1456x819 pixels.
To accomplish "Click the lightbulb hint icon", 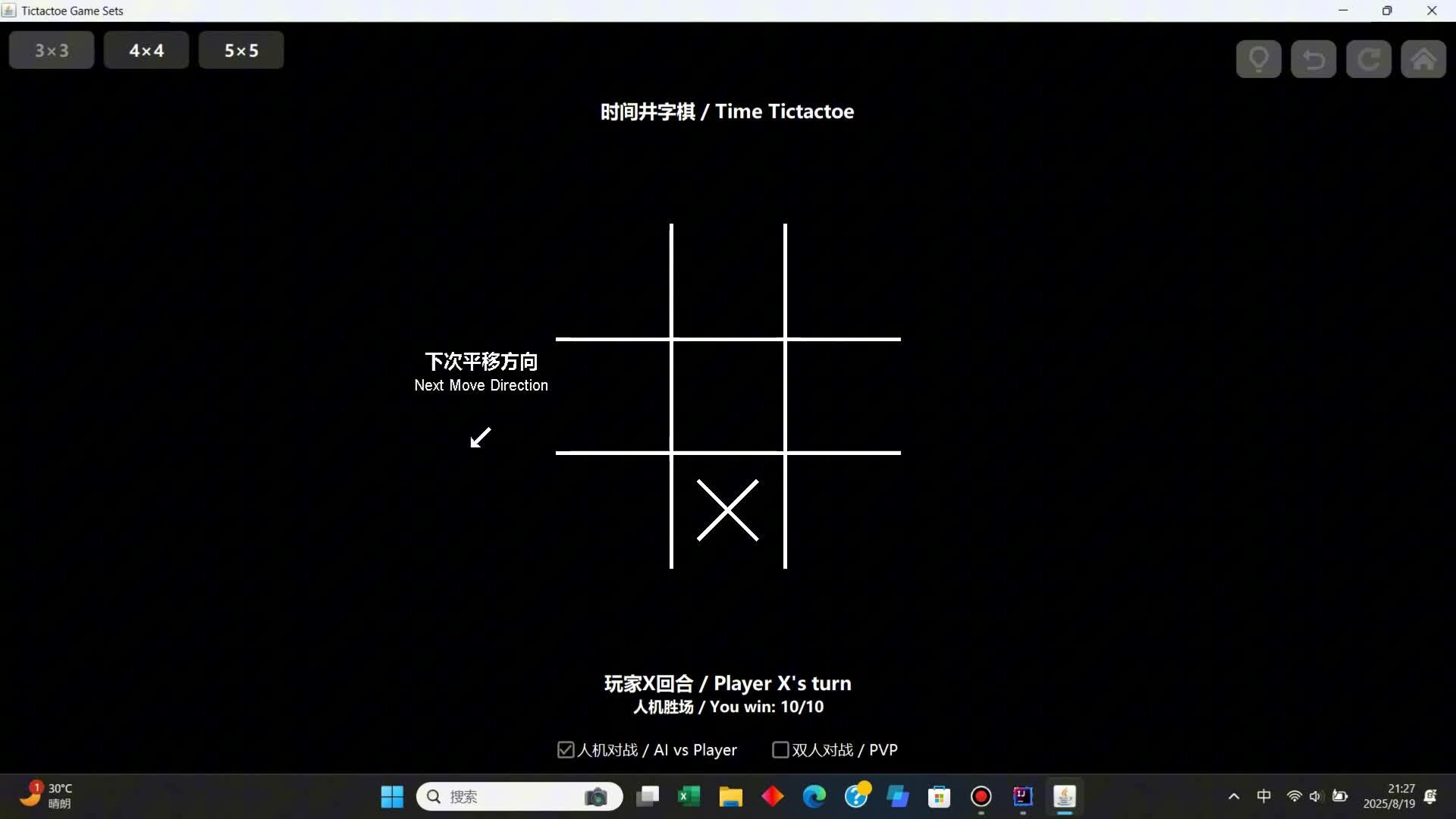I will pos(1259,59).
